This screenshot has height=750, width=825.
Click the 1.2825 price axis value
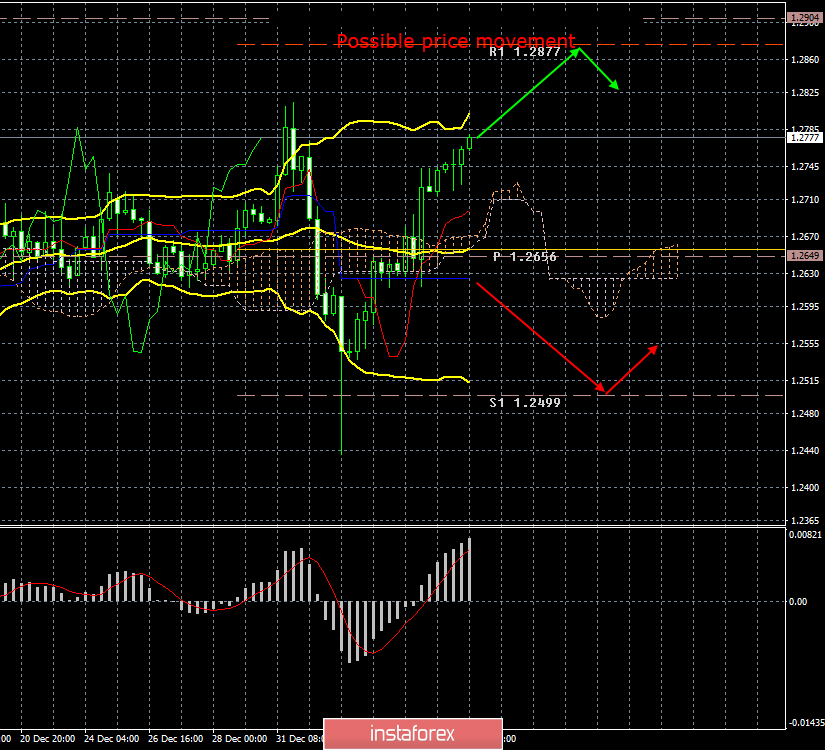tap(805, 93)
